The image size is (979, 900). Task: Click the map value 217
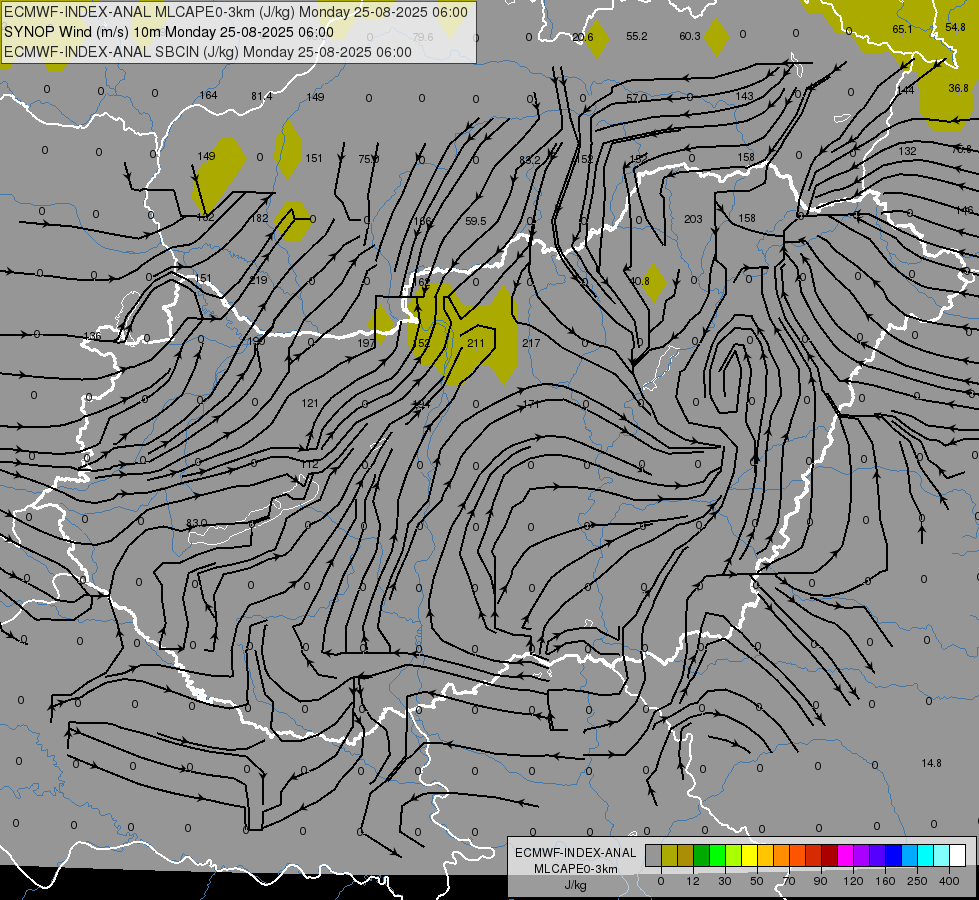tap(531, 343)
